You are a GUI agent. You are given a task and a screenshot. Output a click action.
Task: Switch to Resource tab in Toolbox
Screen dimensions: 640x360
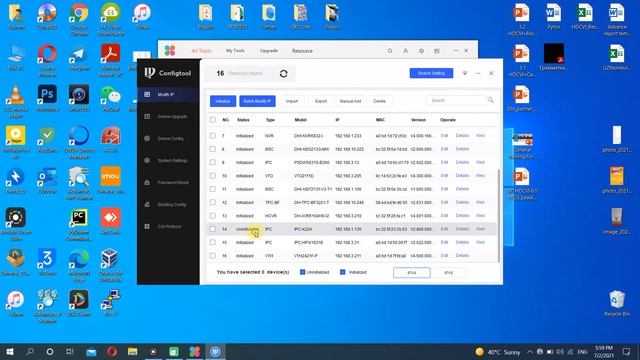coord(302,51)
